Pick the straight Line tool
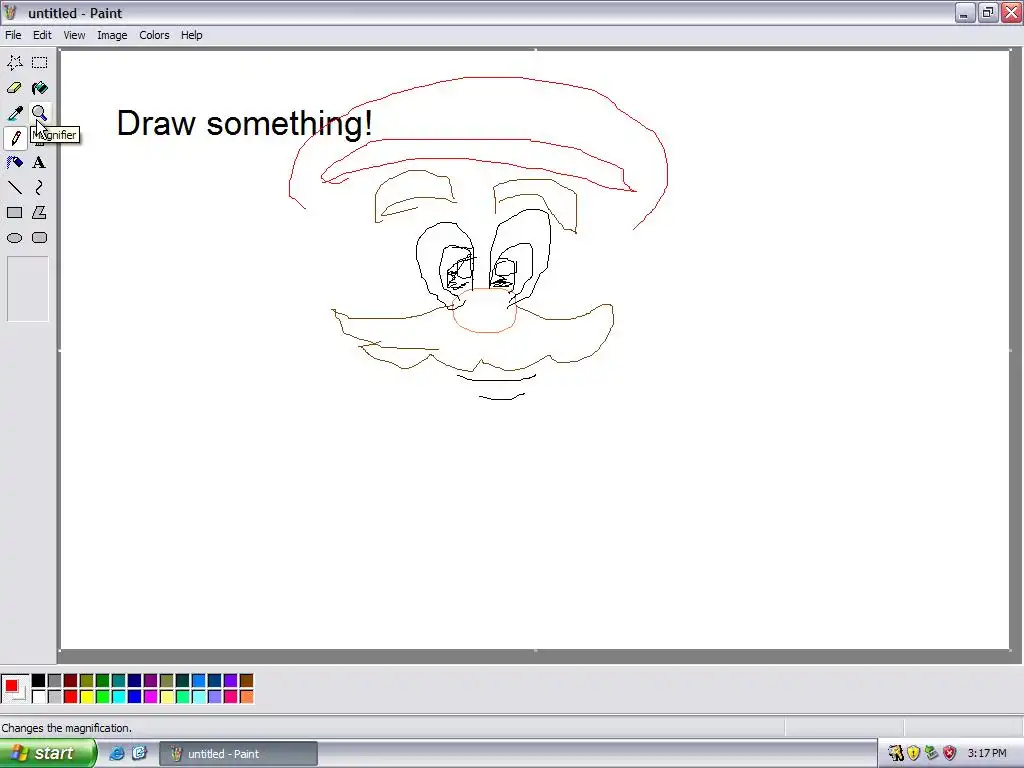This screenshot has height=768, width=1024. (x=14, y=188)
